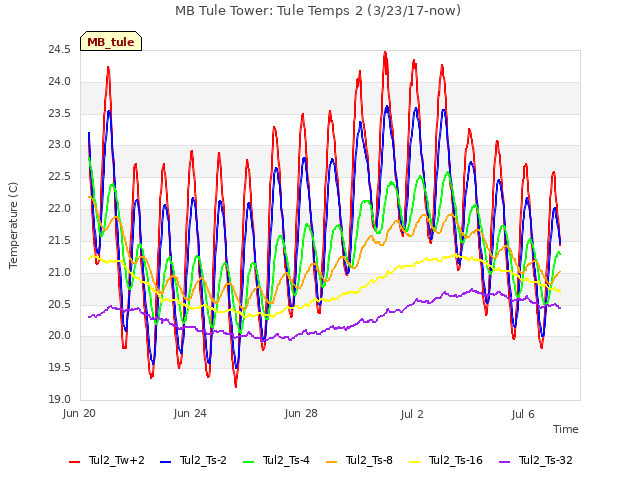Viewport: 640px width, 480px height.
Task: Click the yellow Tul2_Ts-16 legend swatch
Action: tap(414, 462)
